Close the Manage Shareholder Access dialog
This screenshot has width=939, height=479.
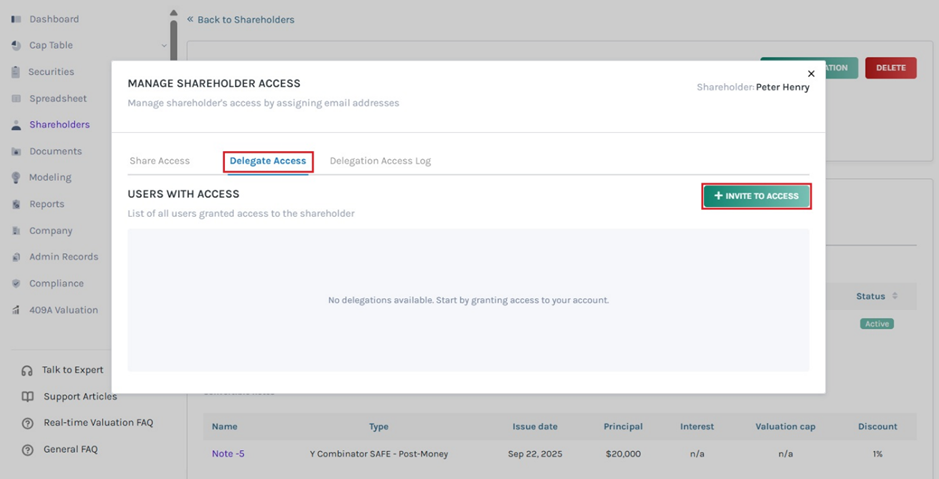(x=811, y=74)
